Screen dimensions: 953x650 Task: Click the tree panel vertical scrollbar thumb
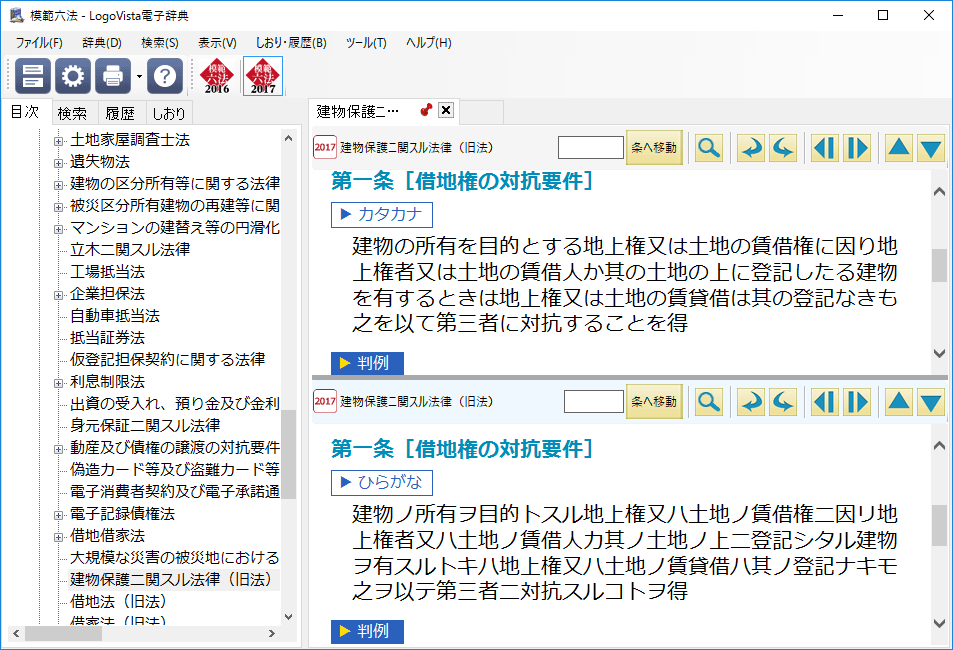point(289,454)
